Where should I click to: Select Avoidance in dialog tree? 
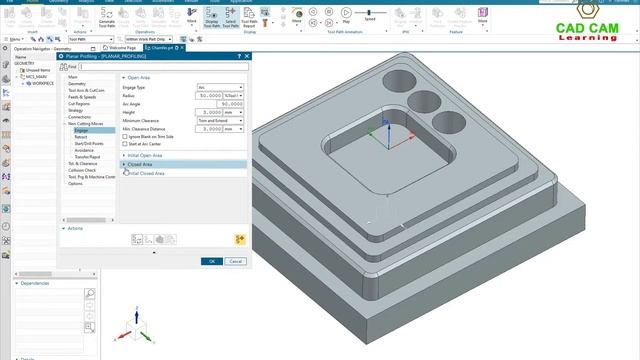(84, 150)
